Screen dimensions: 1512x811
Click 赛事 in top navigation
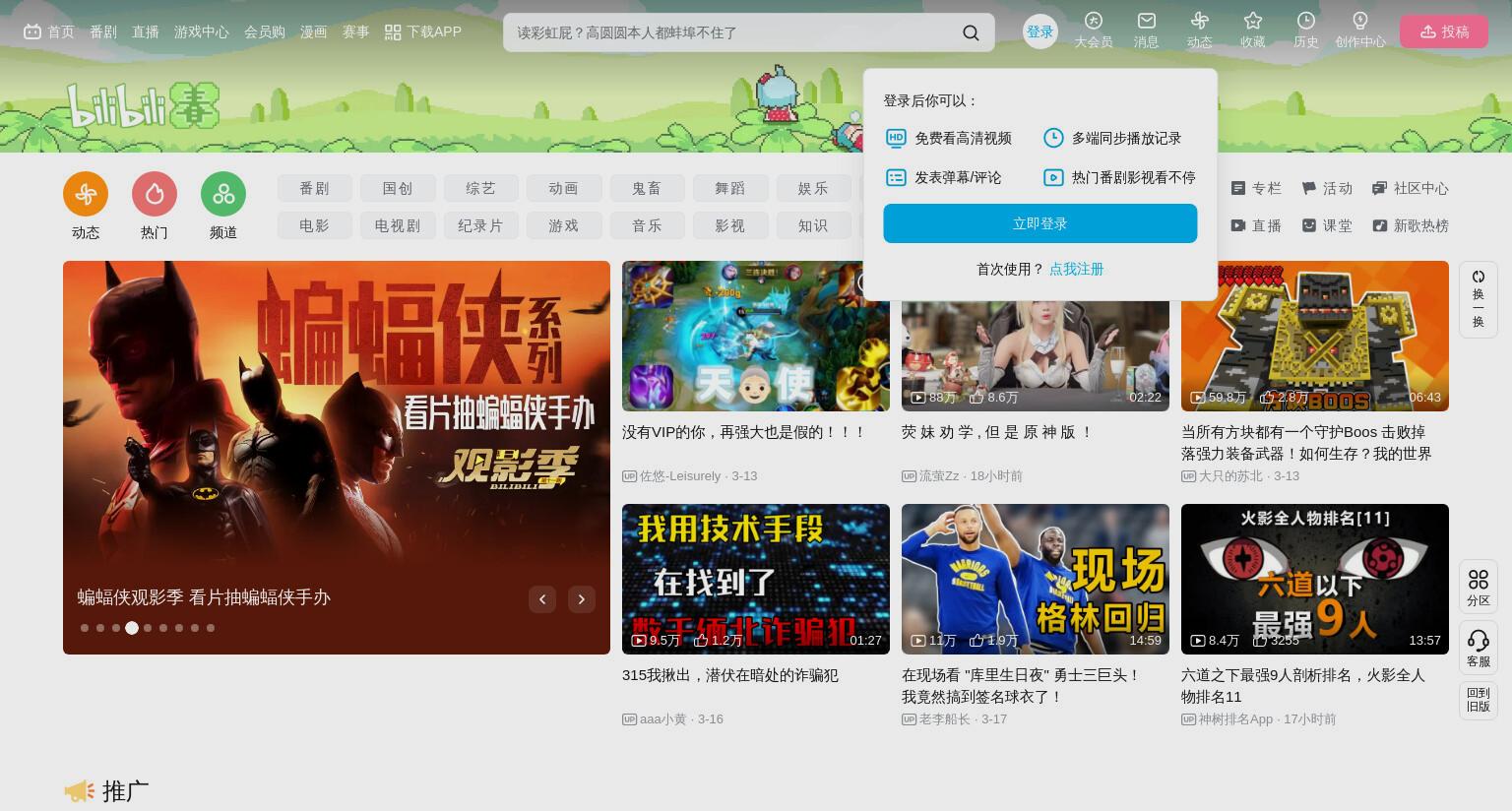pyautogui.click(x=355, y=31)
